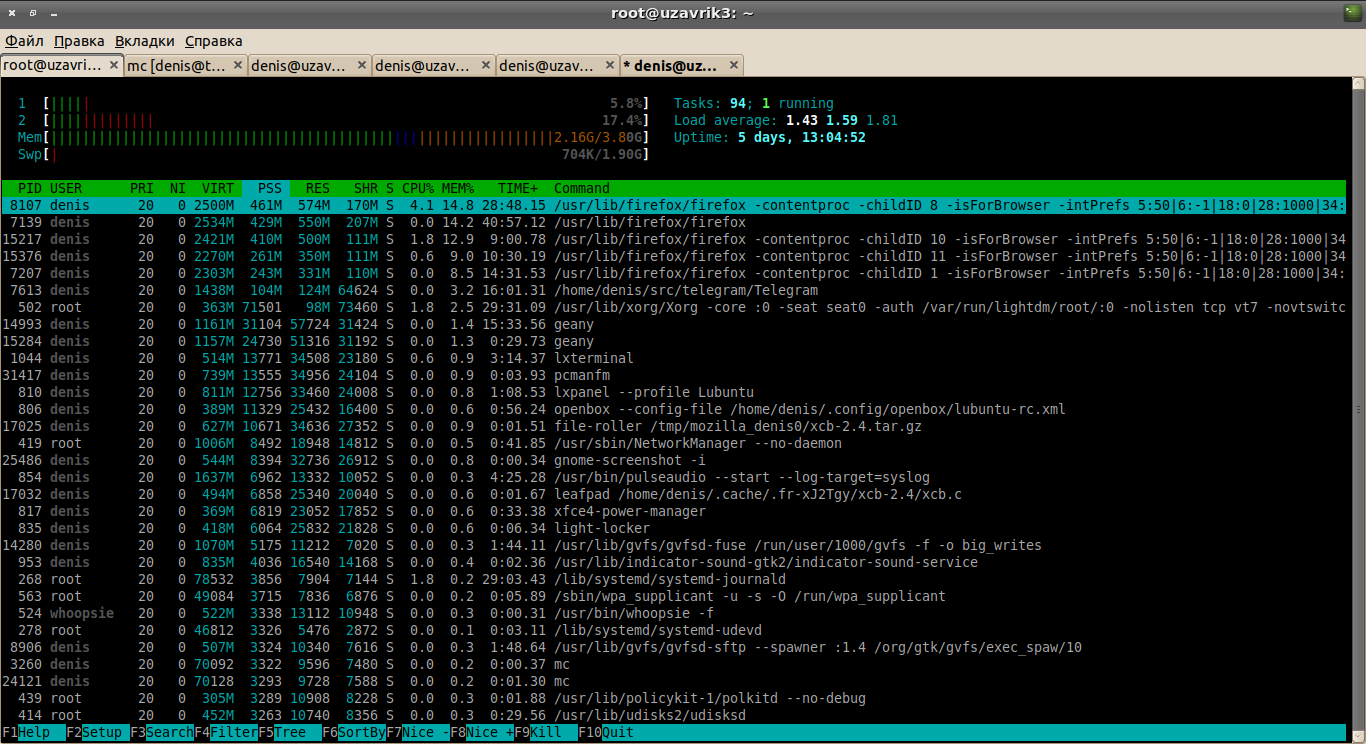Click F10 Quit to exit htop
1366x744 pixels.
[606, 732]
